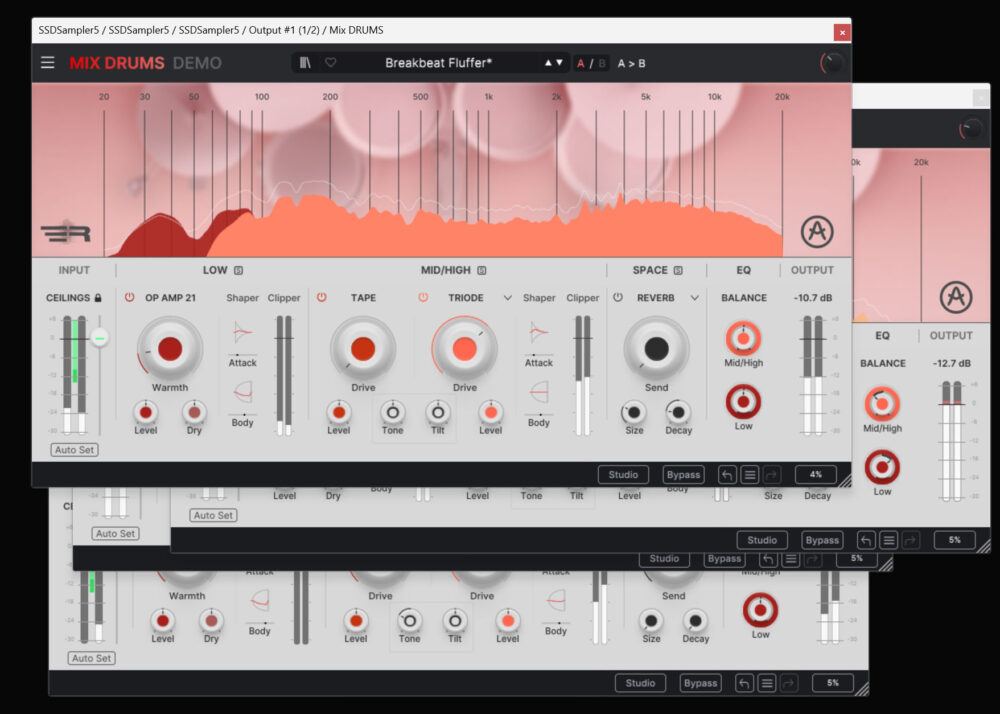1000x714 pixels.
Task: Click the TRIODE Drive knob in front window
Action: pyautogui.click(x=464, y=349)
